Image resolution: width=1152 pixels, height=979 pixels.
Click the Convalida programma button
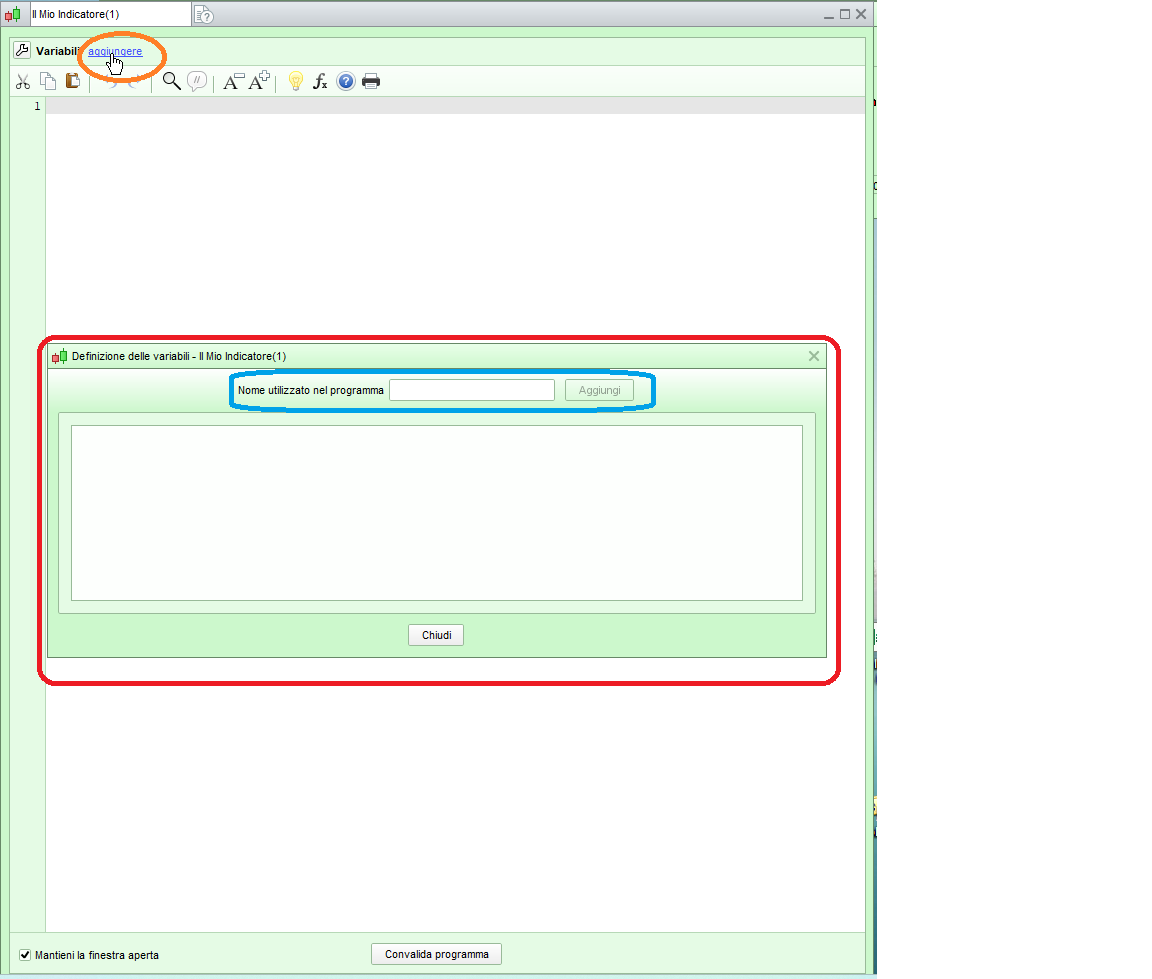coord(436,954)
